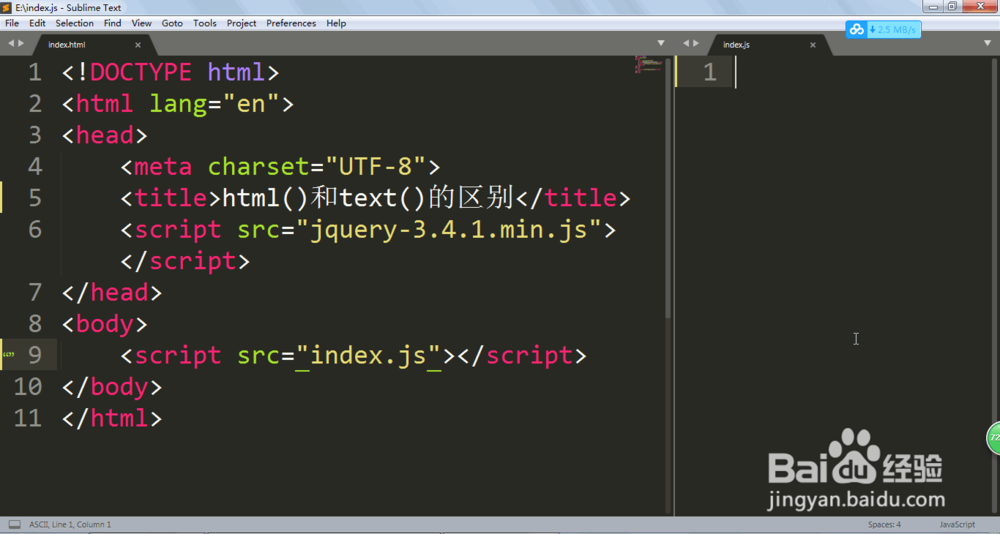The image size is (1000, 534).
Task: Click the bracket-match gutter icon on line 9
Action: [x=9, y=355]
